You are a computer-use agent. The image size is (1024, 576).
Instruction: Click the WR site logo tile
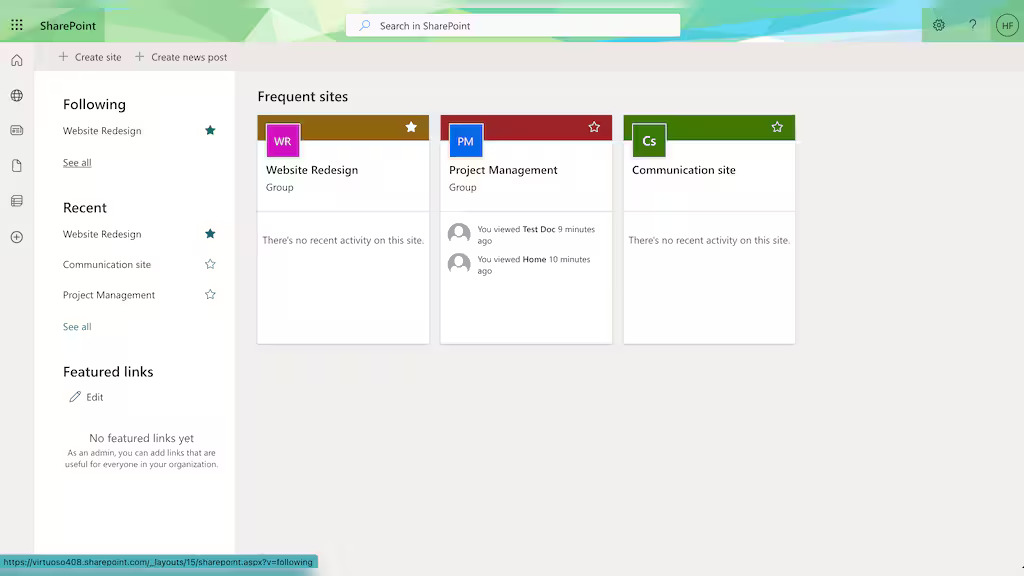(x=283, y=140)
